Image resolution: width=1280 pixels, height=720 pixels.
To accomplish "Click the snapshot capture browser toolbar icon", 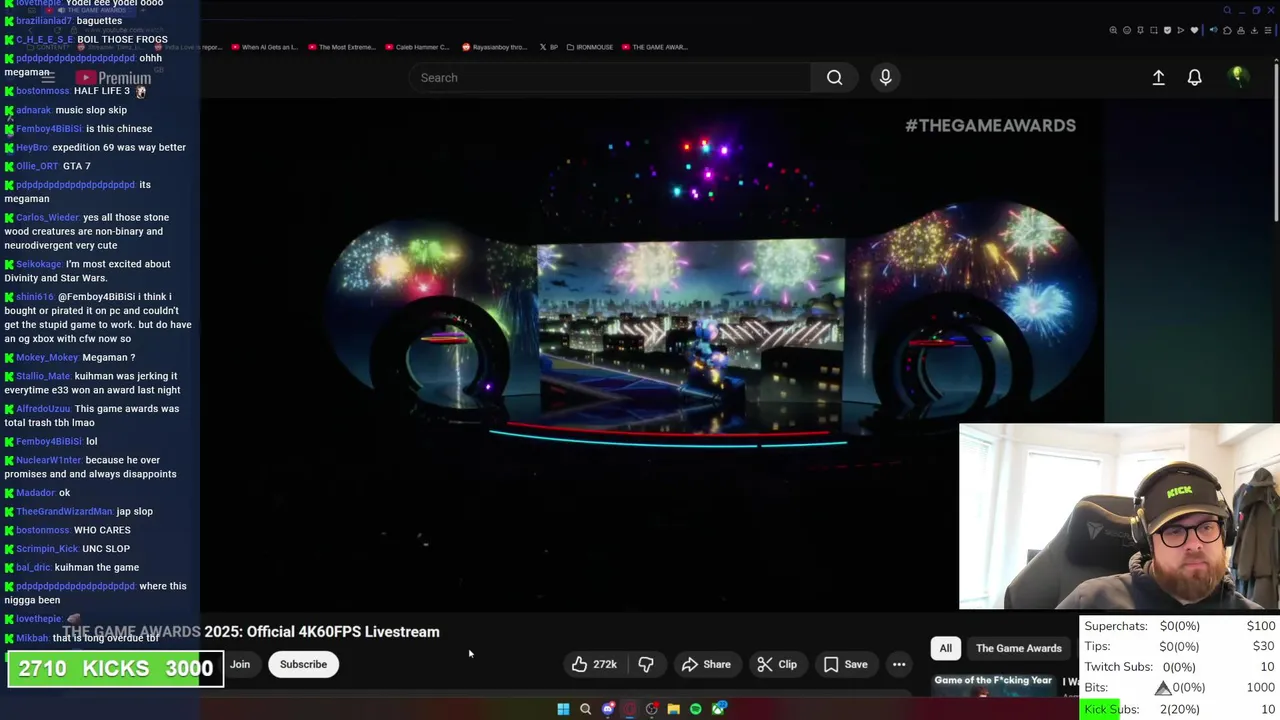I will [1154, 30].
